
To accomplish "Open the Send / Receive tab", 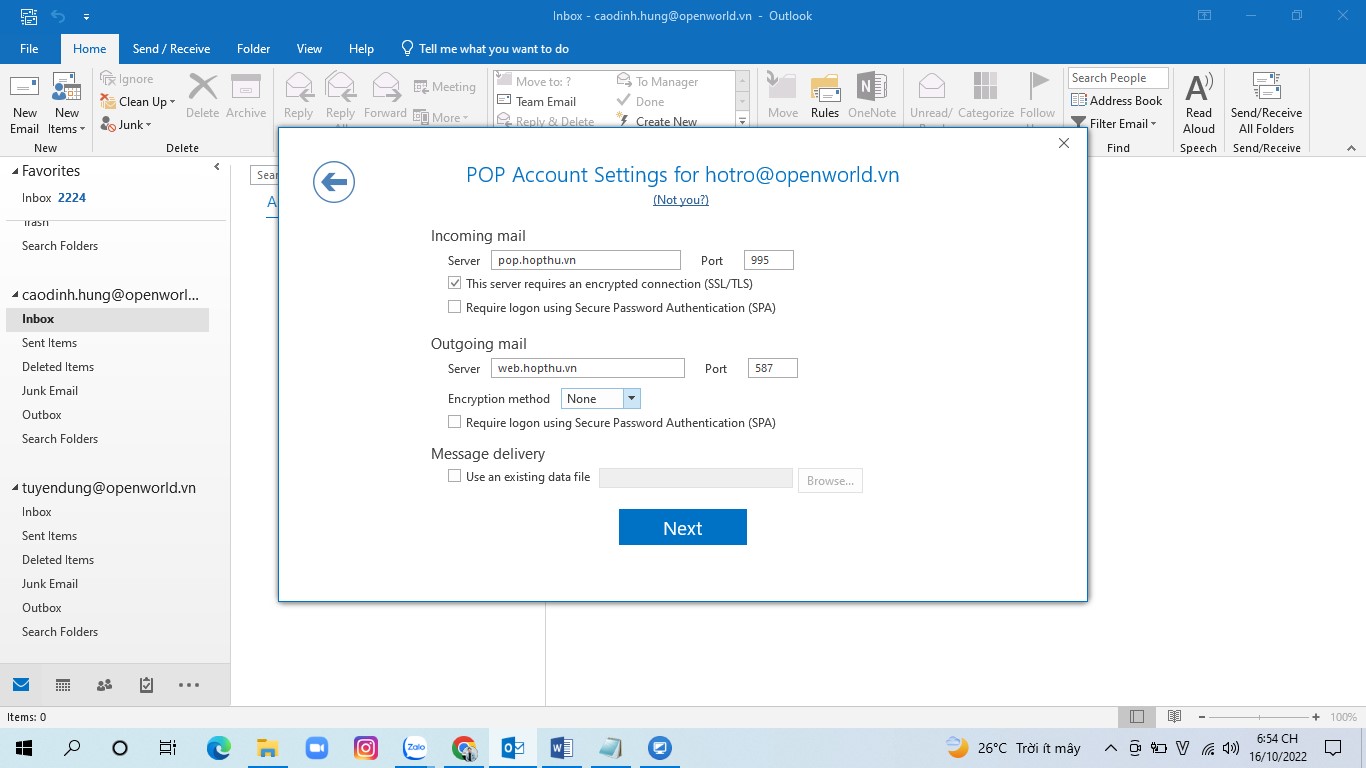I will pyautogui.click(x=171, y=48).
